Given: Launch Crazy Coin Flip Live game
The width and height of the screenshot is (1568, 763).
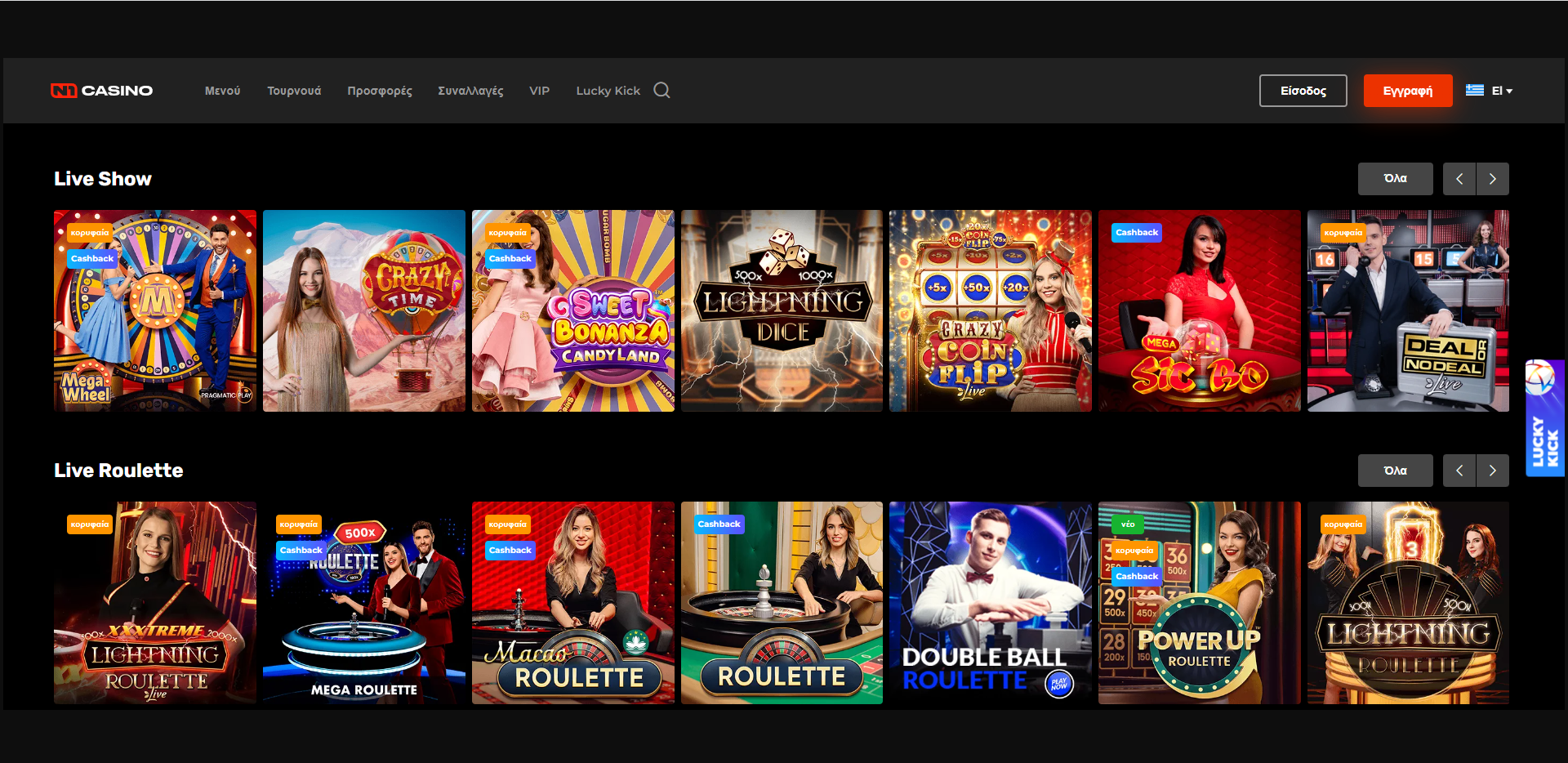Looking at the screenshot, I should [991, 310].
